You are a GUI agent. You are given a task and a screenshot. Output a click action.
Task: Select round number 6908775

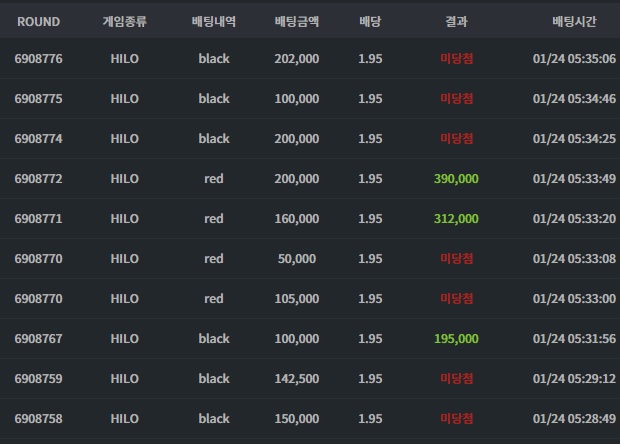(x=38, y=98)
